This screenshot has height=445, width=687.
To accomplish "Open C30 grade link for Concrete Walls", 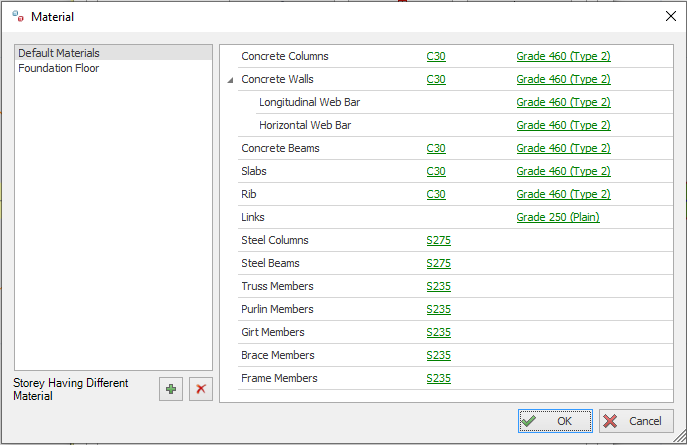I will 436,80.
